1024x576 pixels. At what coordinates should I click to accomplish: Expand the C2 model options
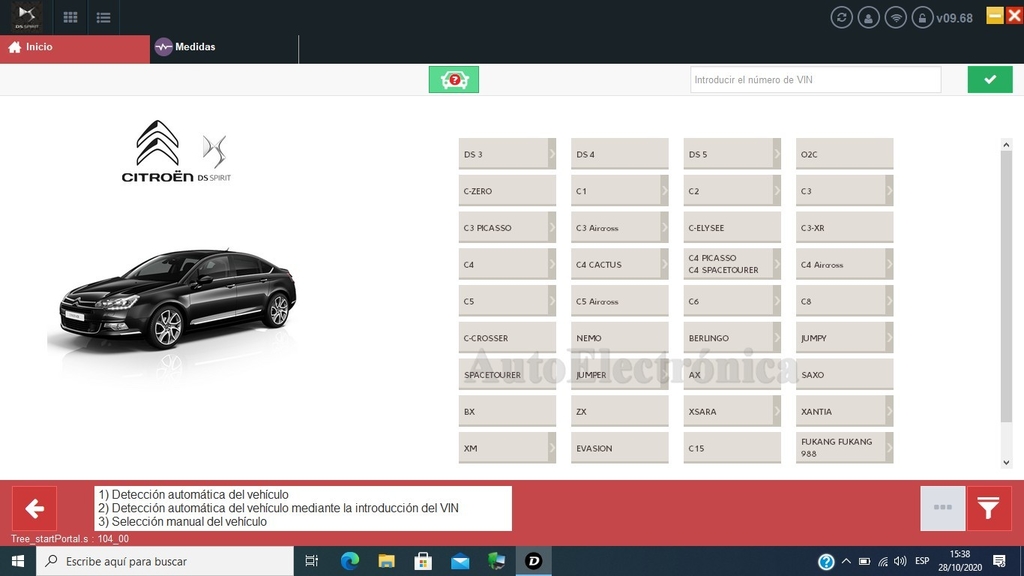tap(776, 191)
